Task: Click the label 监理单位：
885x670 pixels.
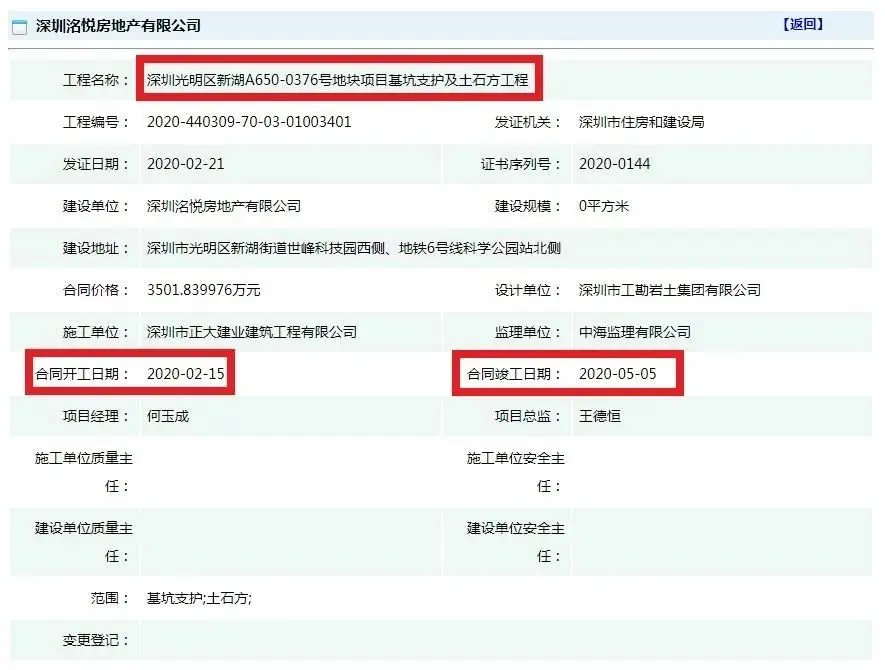Action: click(x=528, y=332)
